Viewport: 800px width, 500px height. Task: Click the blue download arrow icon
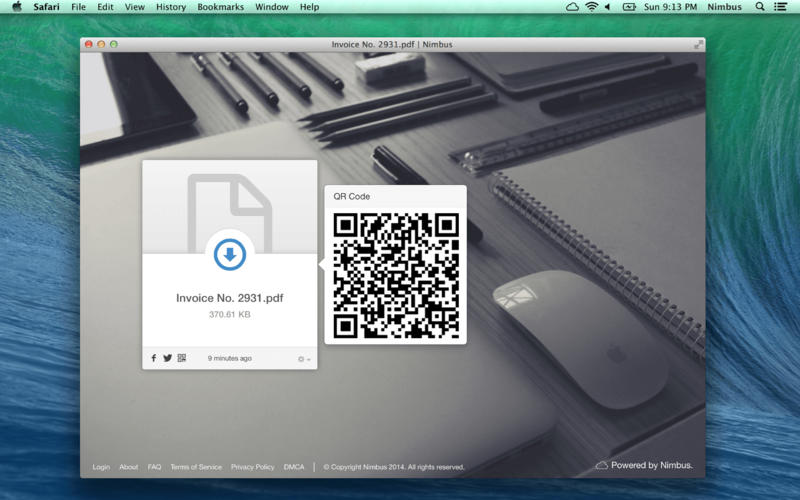pyautogui.click(x=230, y=255)
